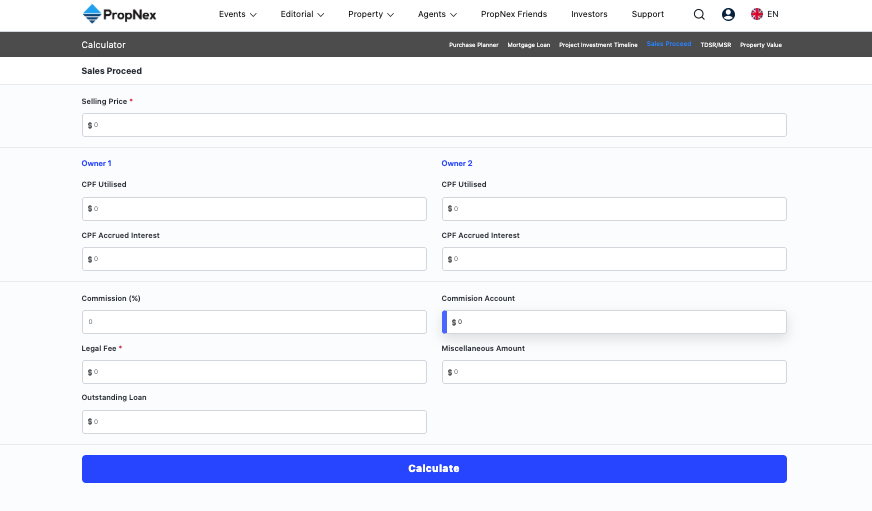Open the Agents dropdown menu
The width and height of the screenshot is (872, 511).
click(437, 15)
